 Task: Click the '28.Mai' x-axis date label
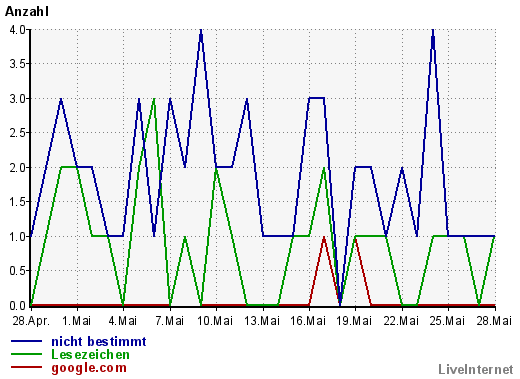pos(494,321)
